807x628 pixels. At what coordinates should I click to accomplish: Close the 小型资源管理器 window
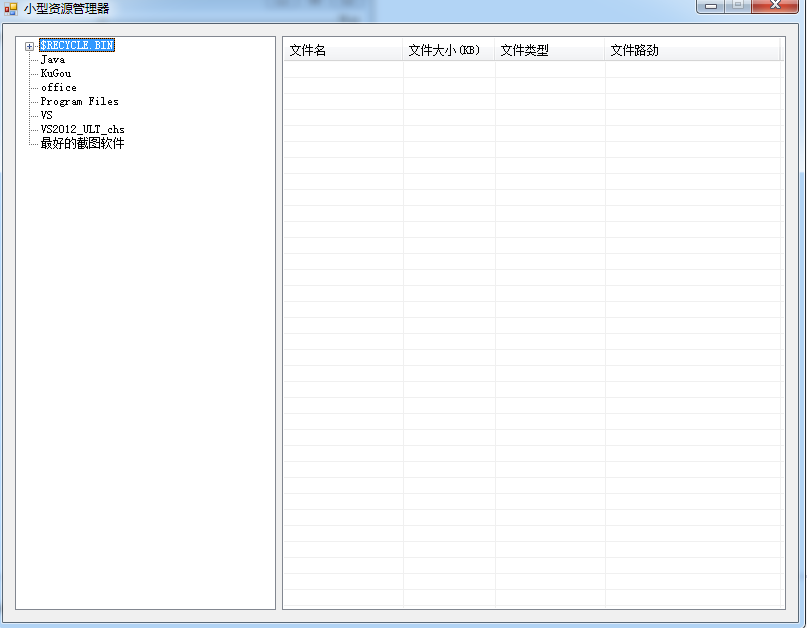point(775,6)
